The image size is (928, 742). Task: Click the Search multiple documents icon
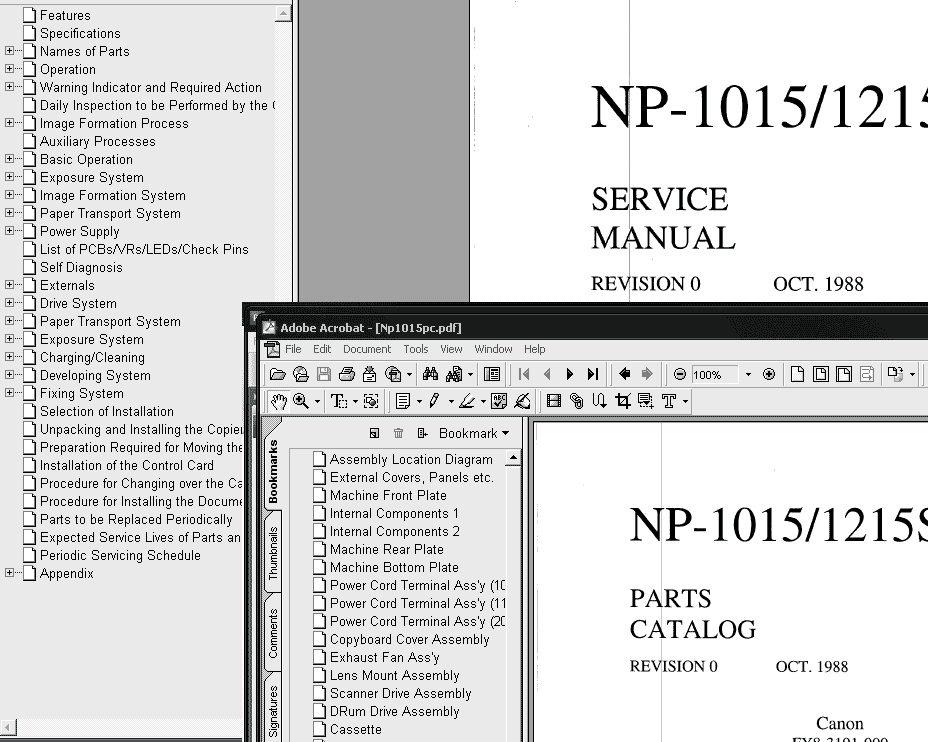[455, 374]
